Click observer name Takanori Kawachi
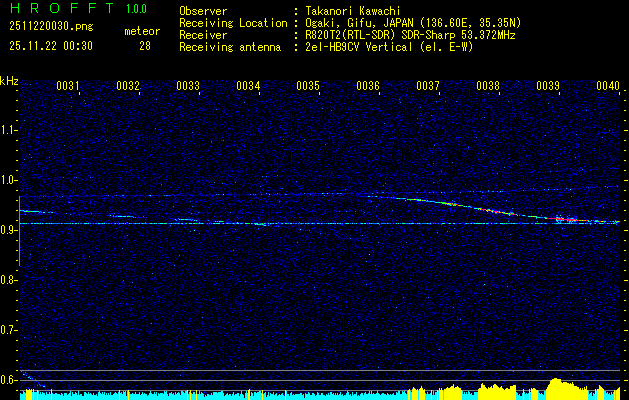 (352, 11)
